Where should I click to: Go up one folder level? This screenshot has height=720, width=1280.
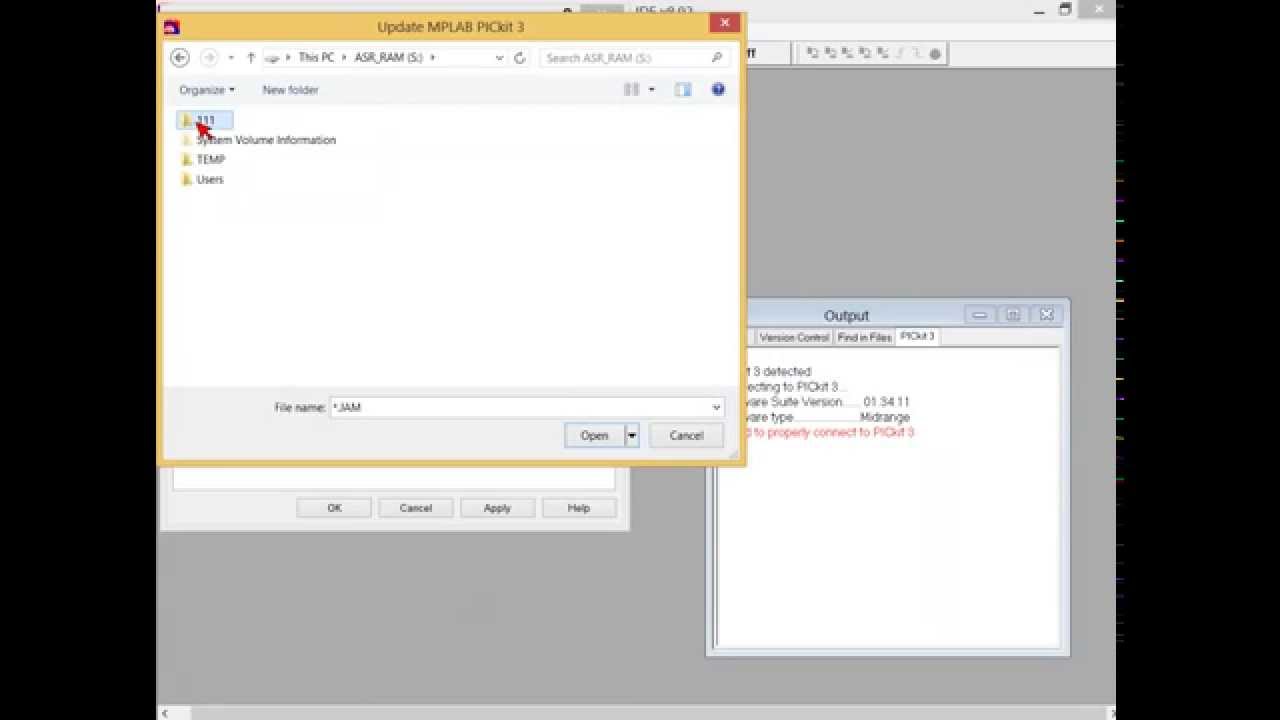tap(251, 58)
